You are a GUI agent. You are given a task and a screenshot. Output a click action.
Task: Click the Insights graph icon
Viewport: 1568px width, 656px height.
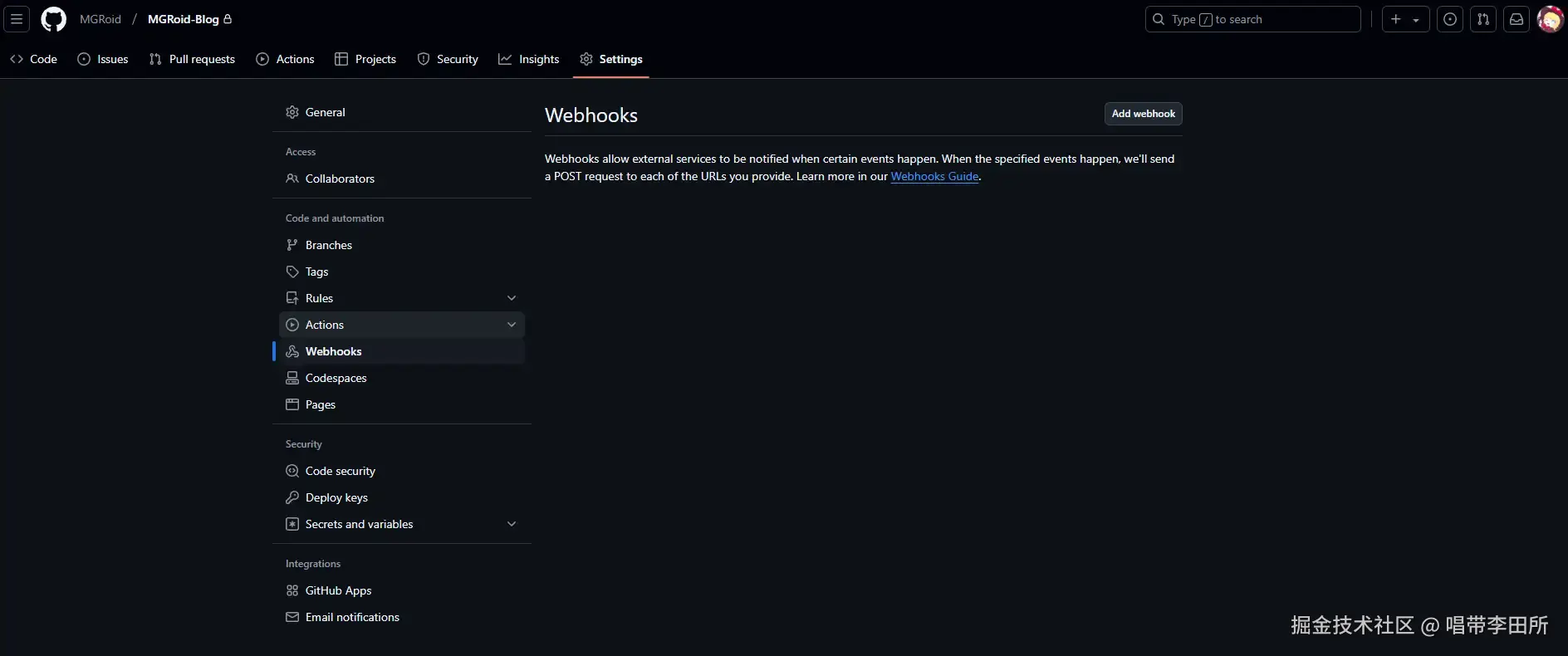(x=505, y=59)
